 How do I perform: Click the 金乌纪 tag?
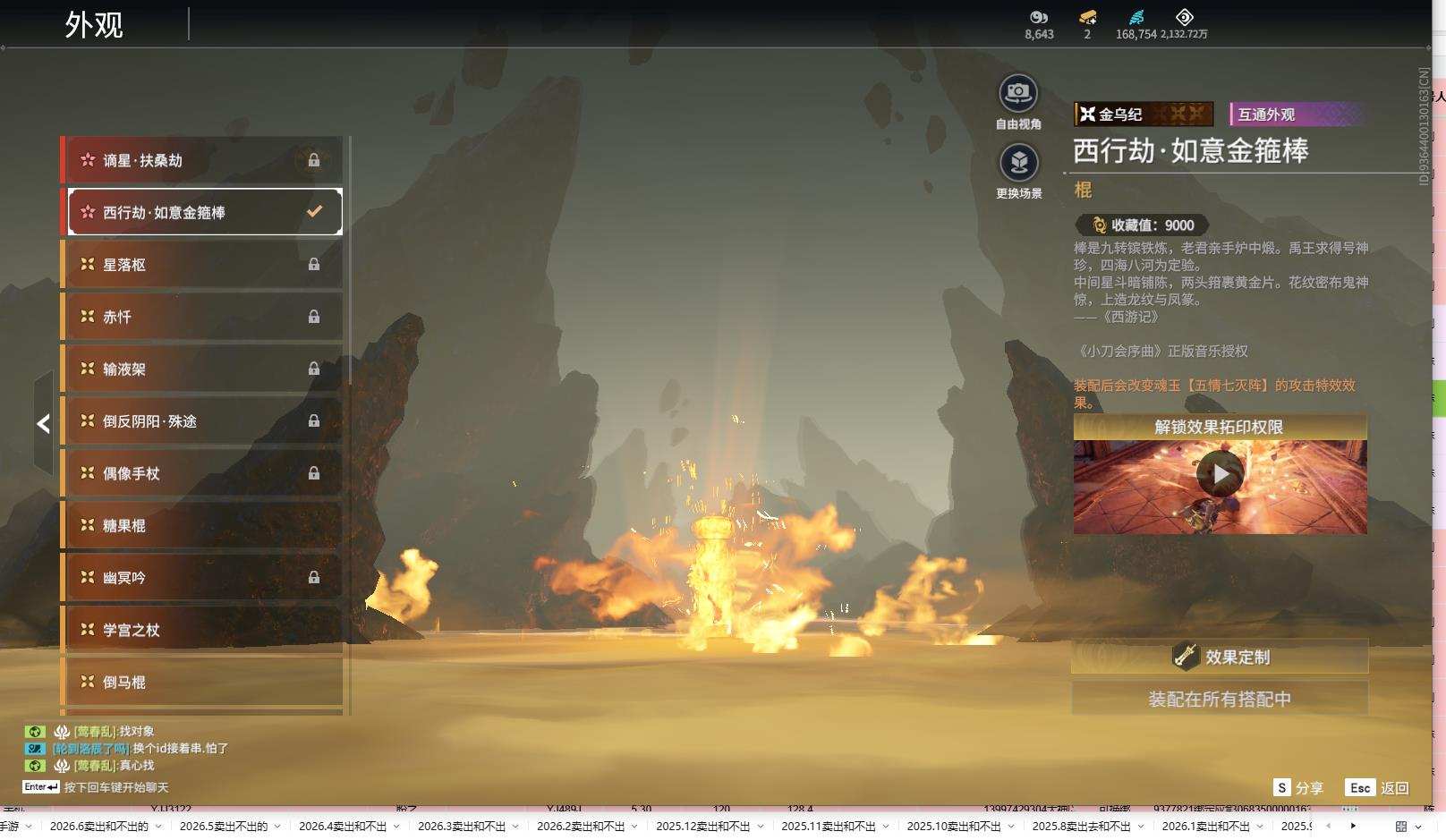coord(1144,115)
